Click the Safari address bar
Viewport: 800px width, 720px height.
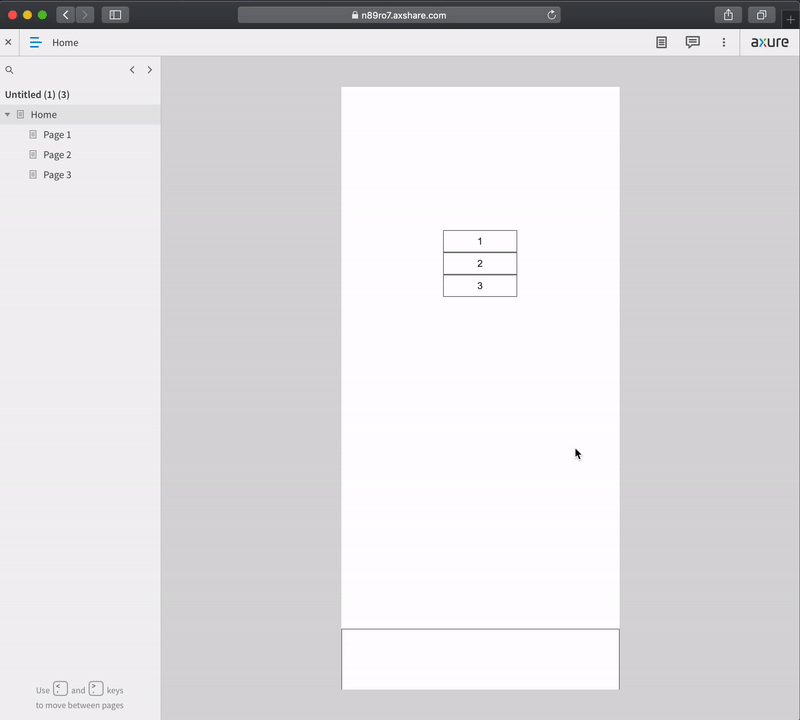[x=398, y=15]
